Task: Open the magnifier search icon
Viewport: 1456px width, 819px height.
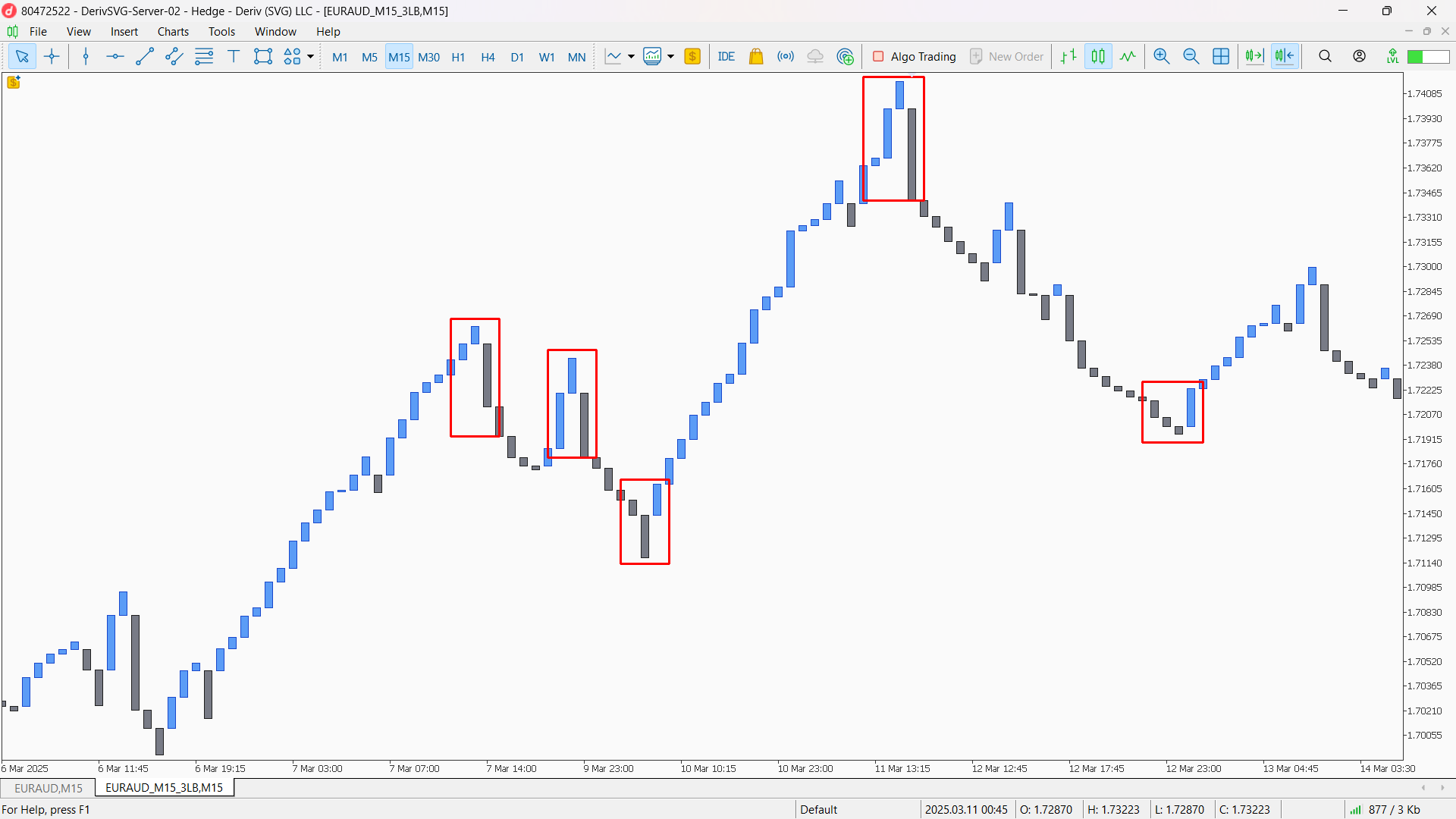Action: click(x=1325, y=57)
